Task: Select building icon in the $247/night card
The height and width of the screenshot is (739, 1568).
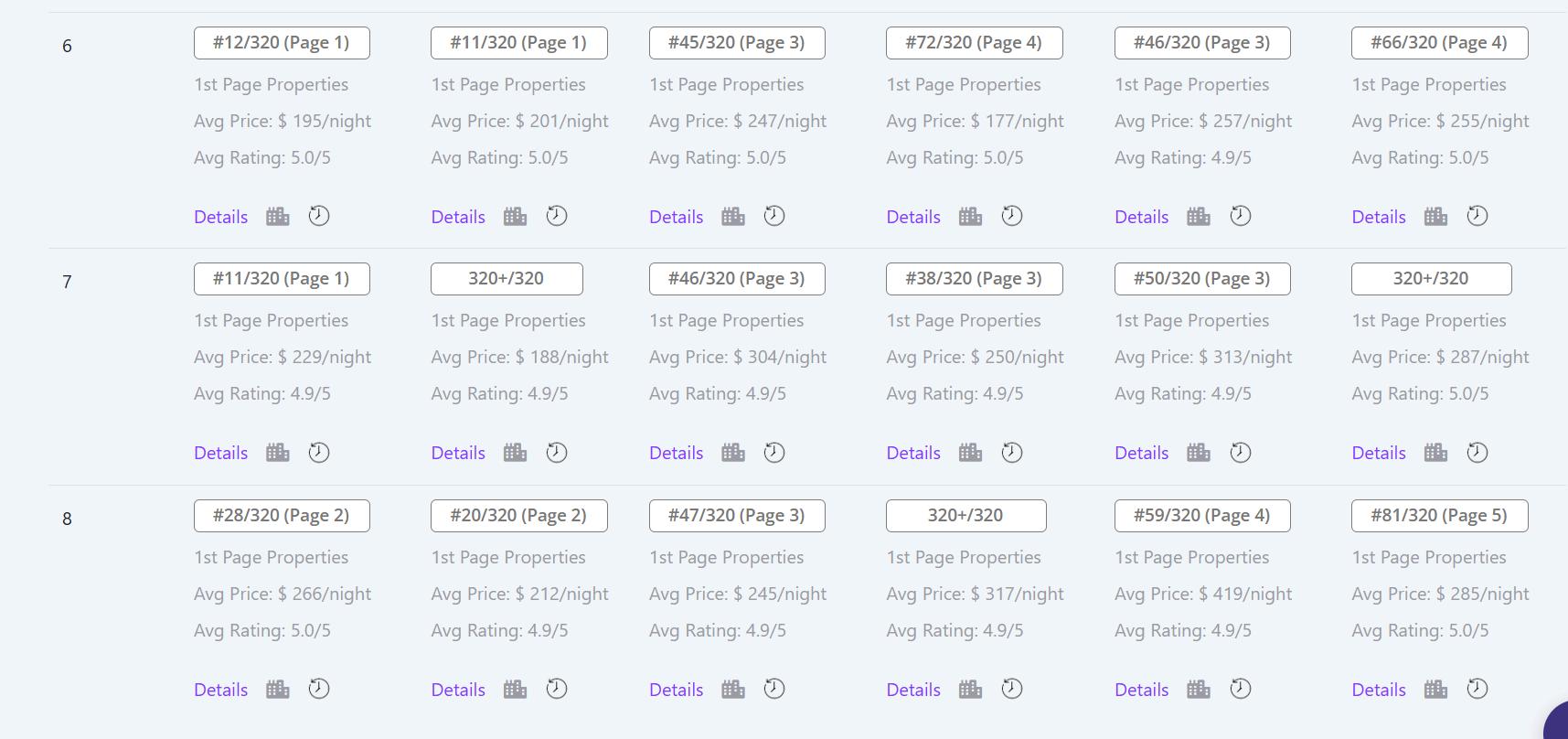Action: [733, 217]
